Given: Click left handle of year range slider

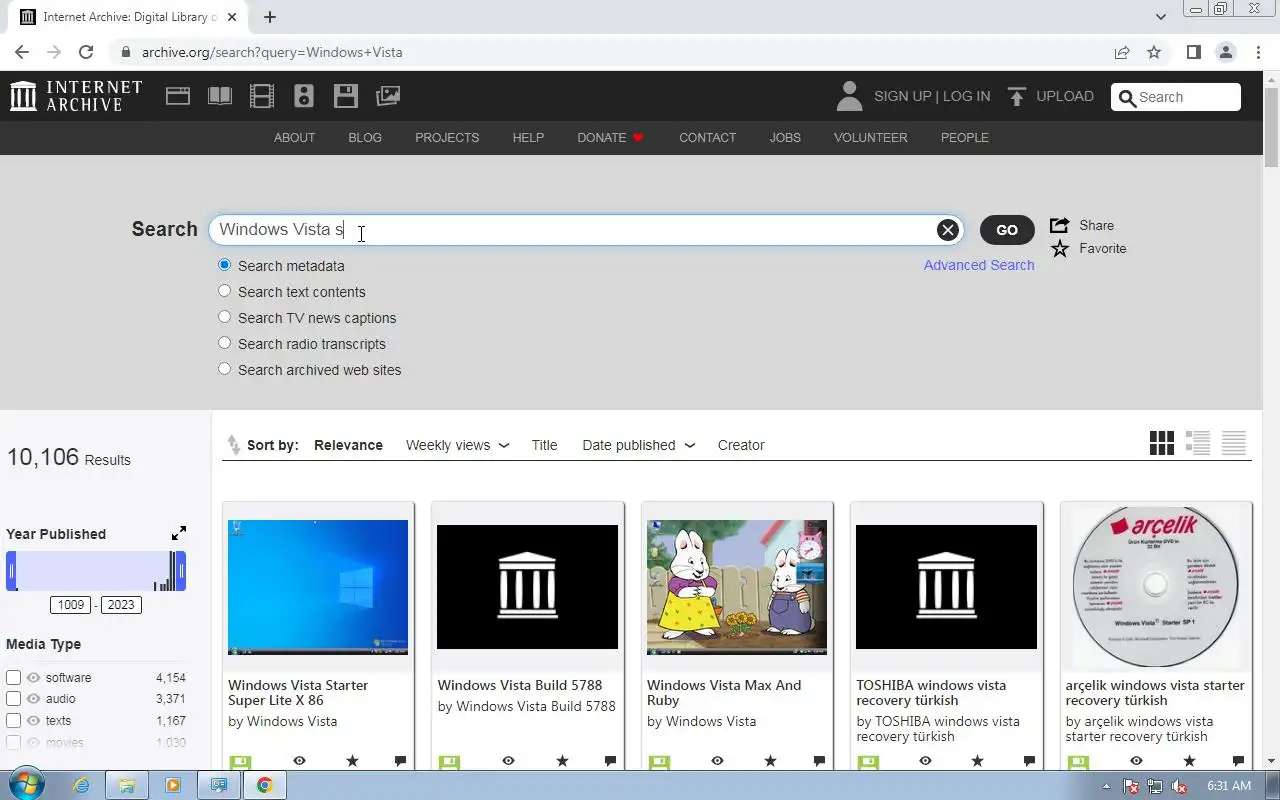Looking at the screenshot, I should (x=12, y=571).
